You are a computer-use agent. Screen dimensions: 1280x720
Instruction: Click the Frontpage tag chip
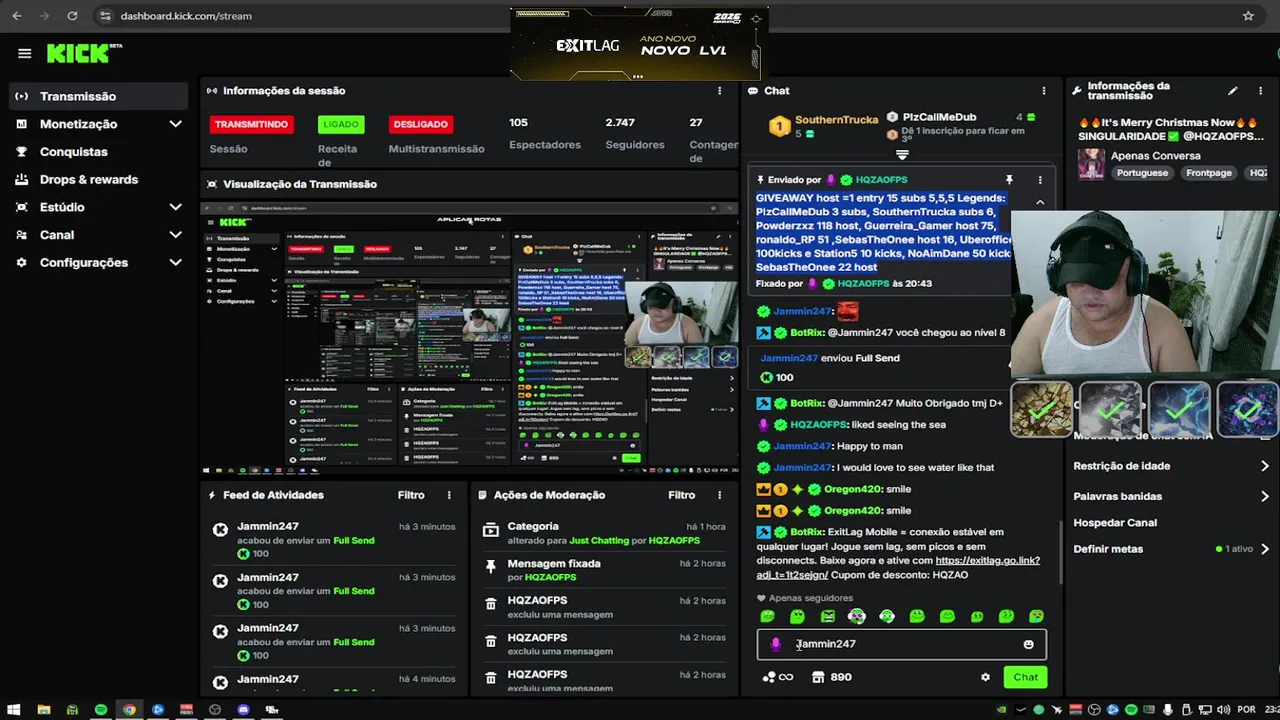[x=1208, y=173]
